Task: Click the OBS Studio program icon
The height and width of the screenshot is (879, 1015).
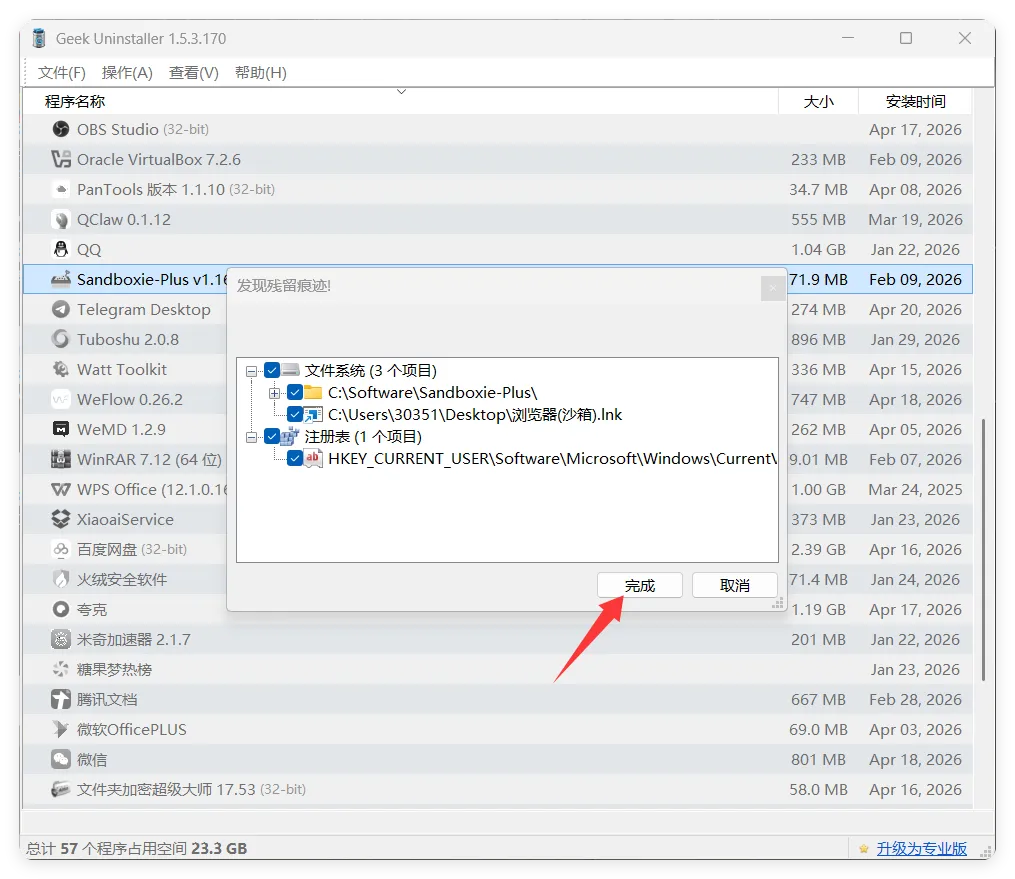Action: [x=61, y=129]
